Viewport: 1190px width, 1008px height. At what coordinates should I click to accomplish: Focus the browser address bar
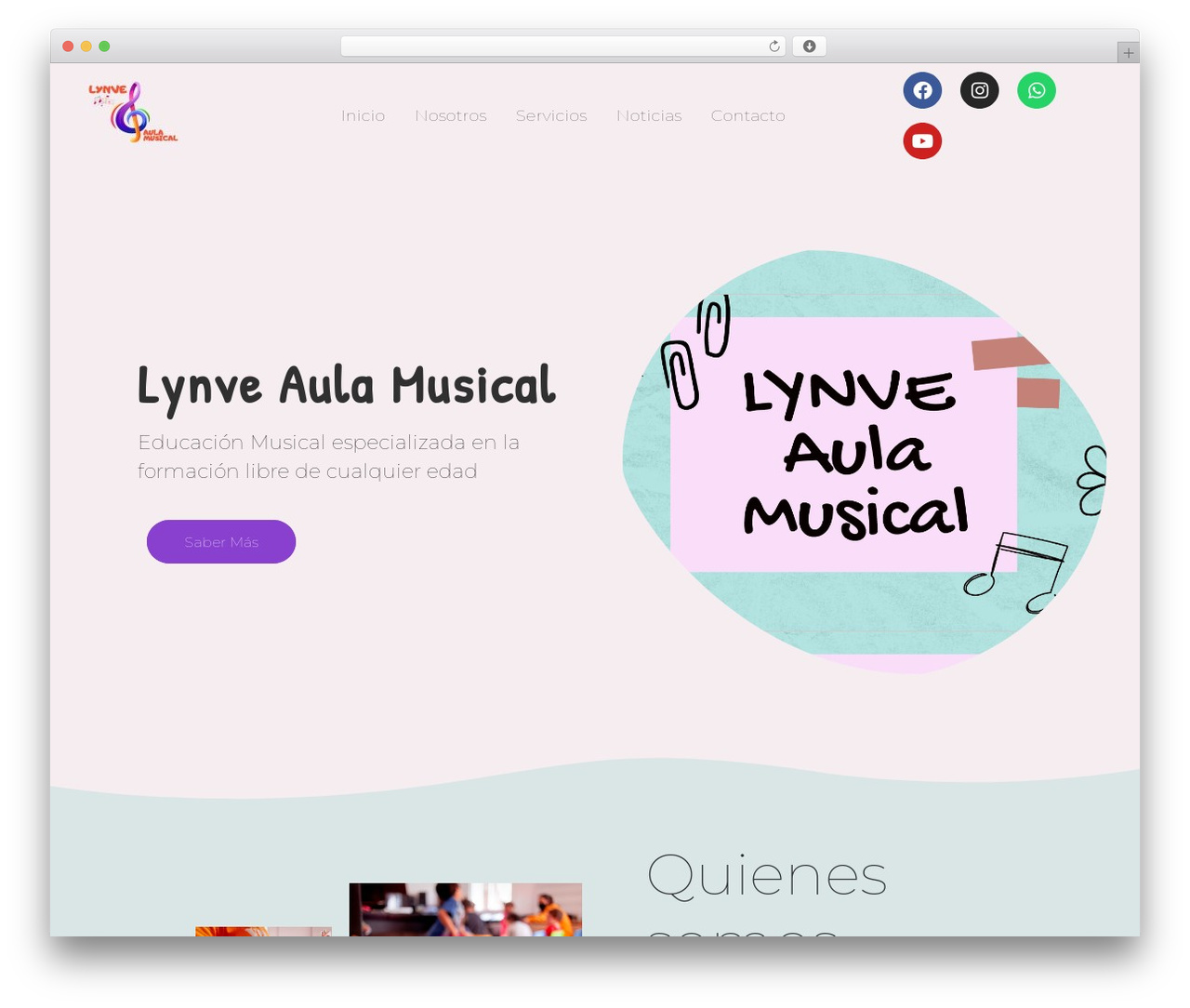(x=562, y=46)
